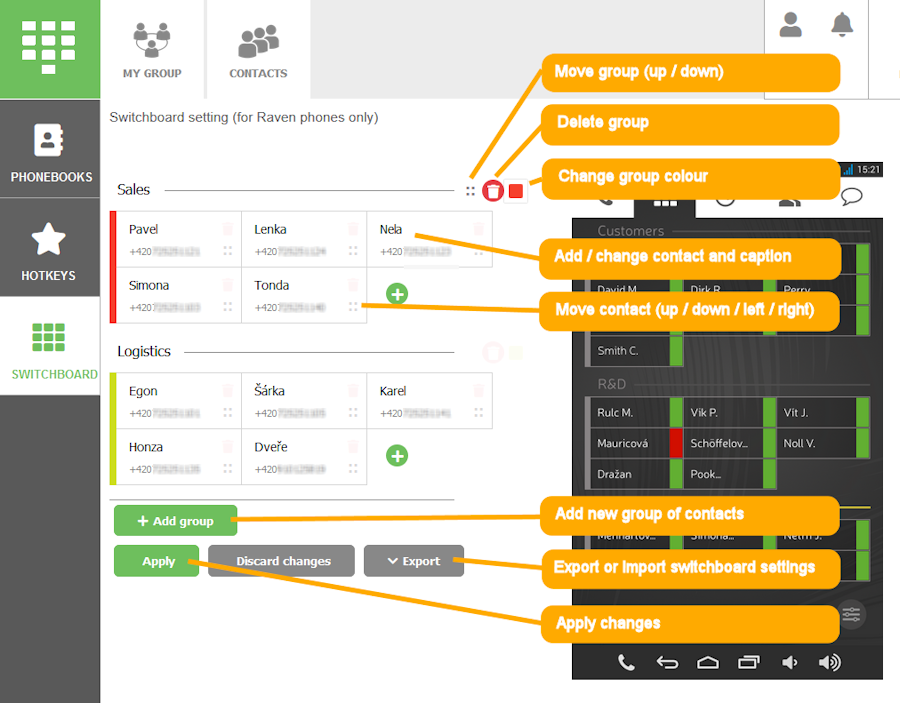Tap the phone's home icon
The image size is (900, 703).
point(707,662)
